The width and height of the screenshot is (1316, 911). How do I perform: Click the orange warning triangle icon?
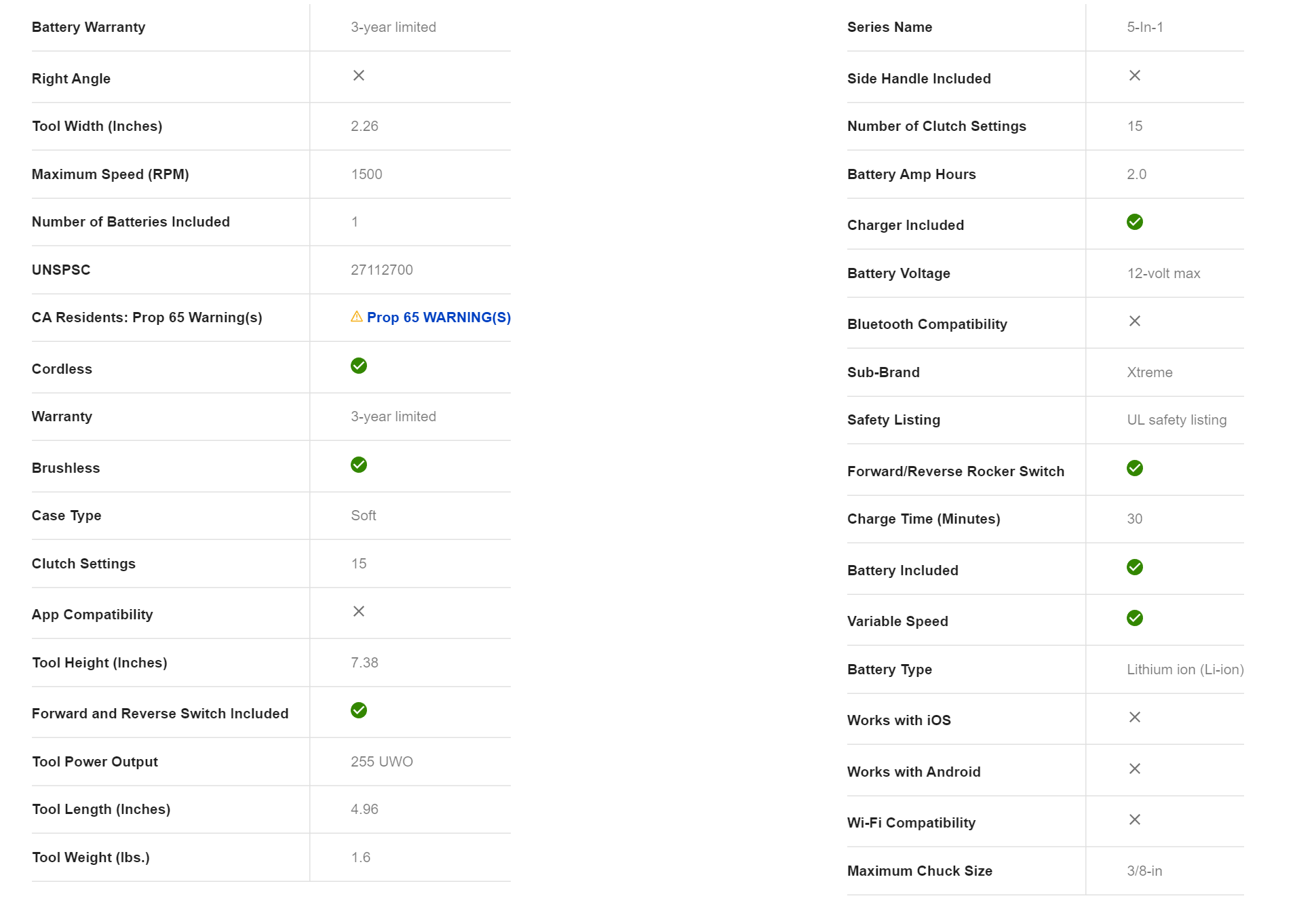(x=356, y=317)
